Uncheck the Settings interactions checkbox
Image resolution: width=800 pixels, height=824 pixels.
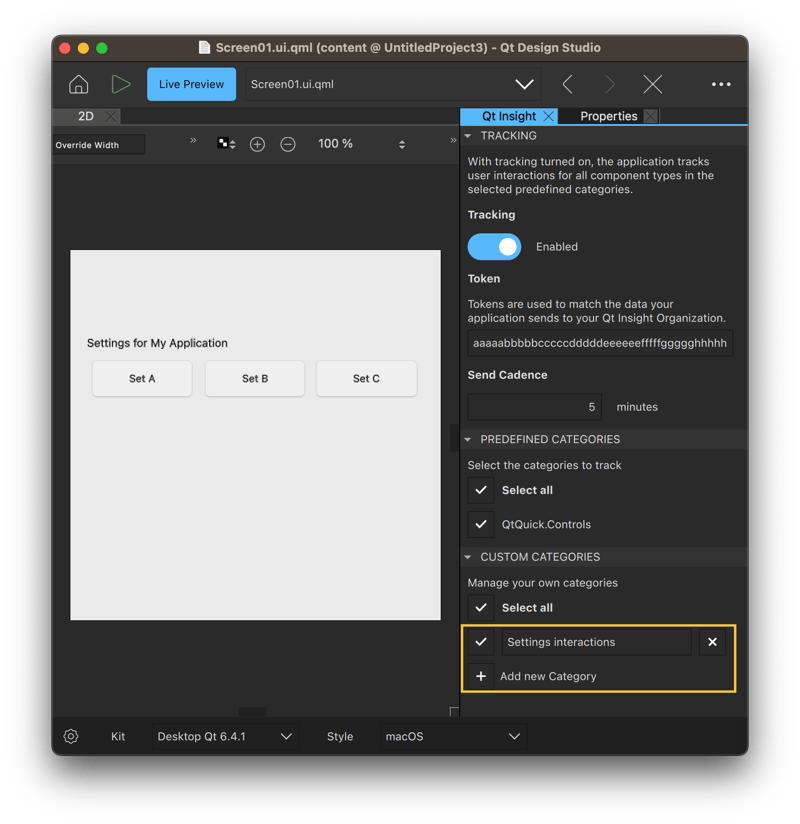pos(481,642)
